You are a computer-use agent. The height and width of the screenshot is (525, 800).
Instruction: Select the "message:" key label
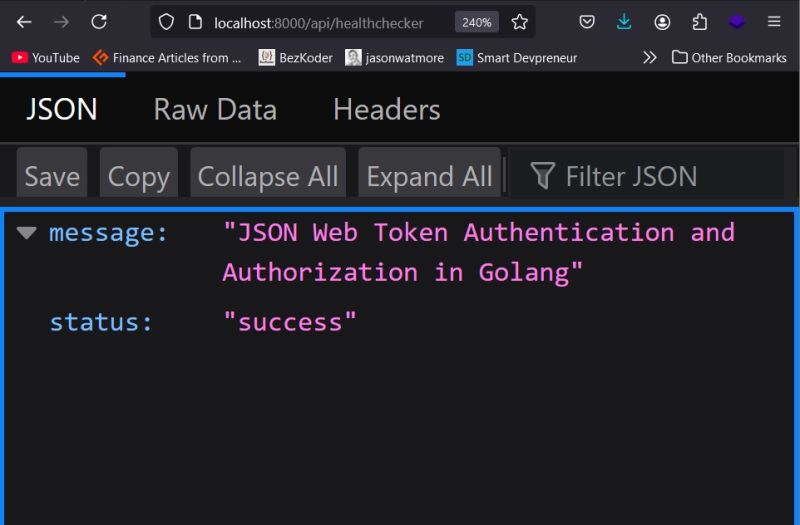[108, 233]
